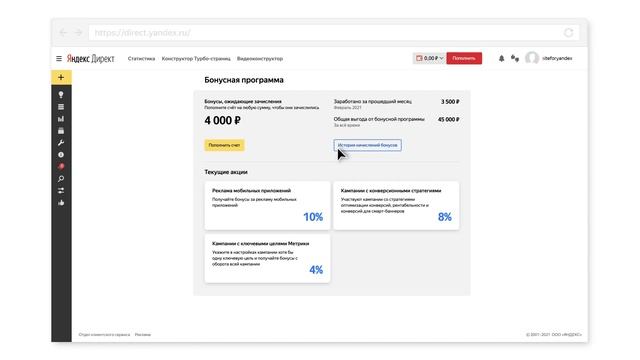
Task: Open the 0,00 ₽ balance dropdown
Action: point(429,58)
